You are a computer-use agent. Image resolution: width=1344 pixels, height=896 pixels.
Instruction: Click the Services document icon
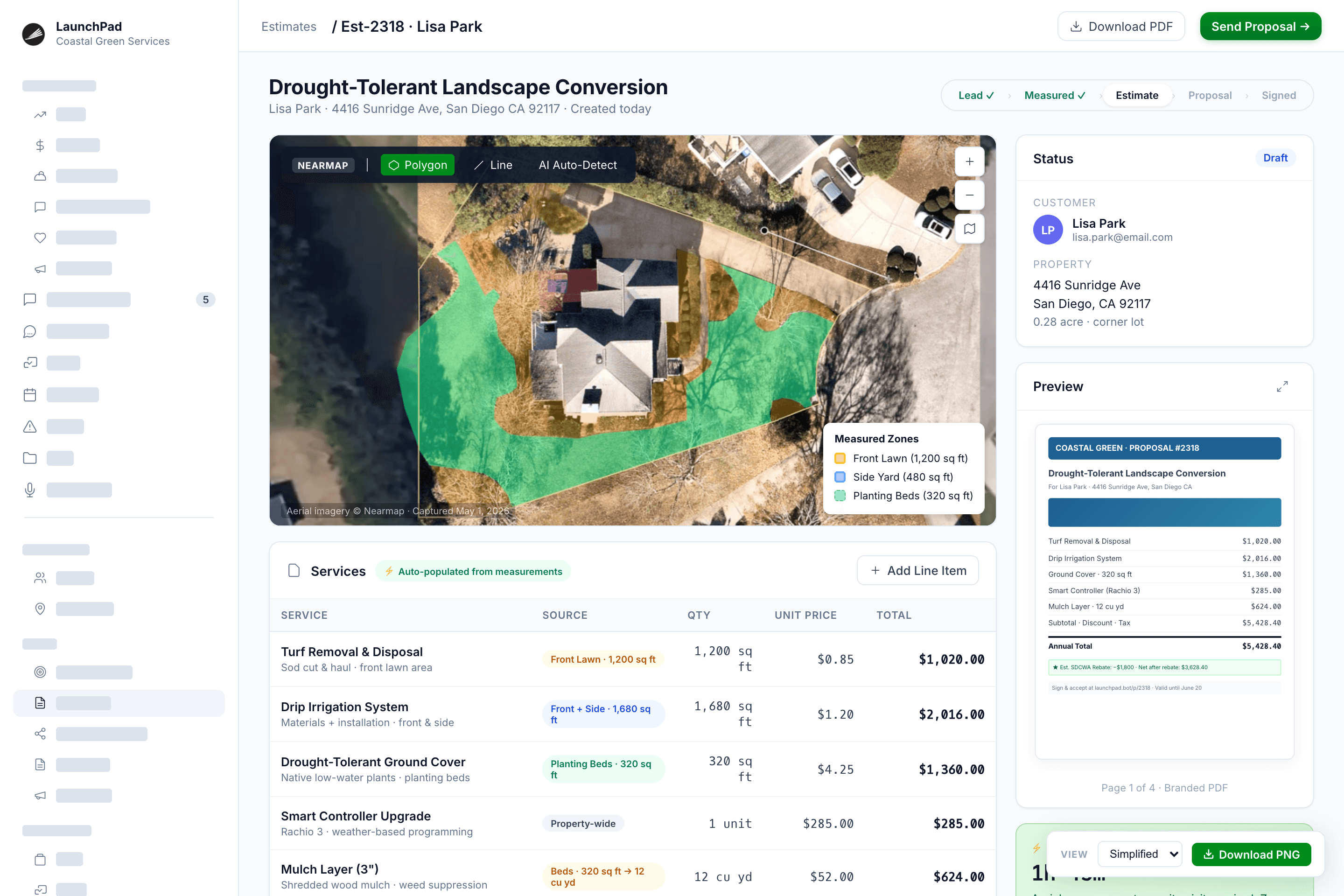(294, 571)
